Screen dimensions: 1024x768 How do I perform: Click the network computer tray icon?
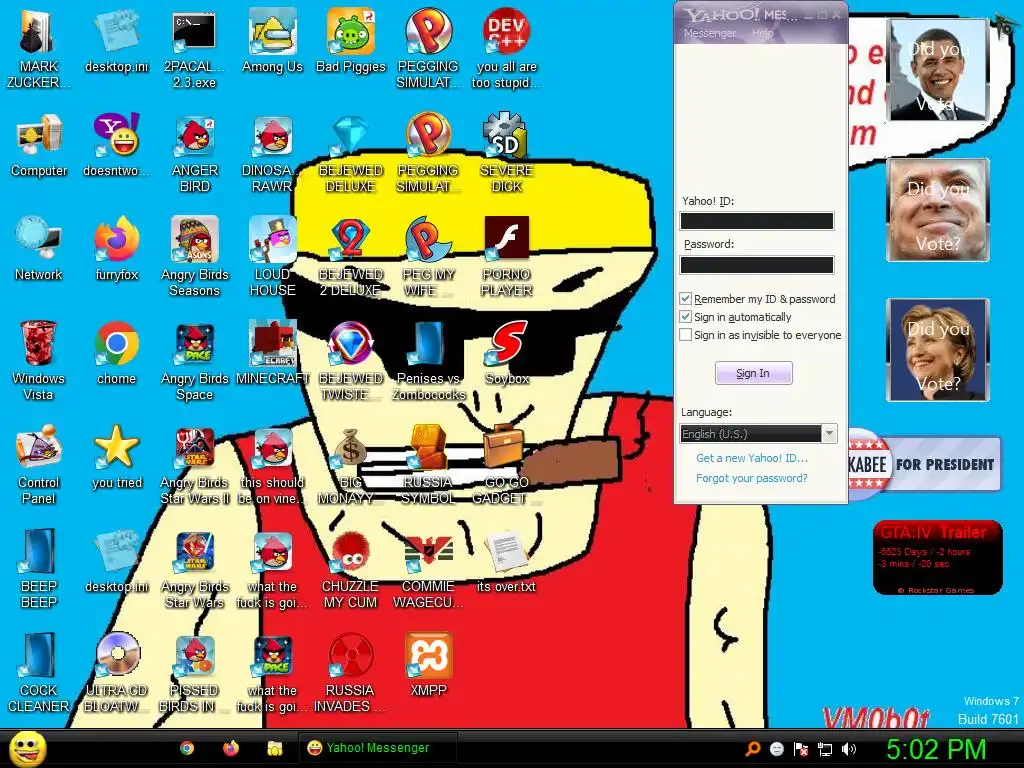click(825, 749)
